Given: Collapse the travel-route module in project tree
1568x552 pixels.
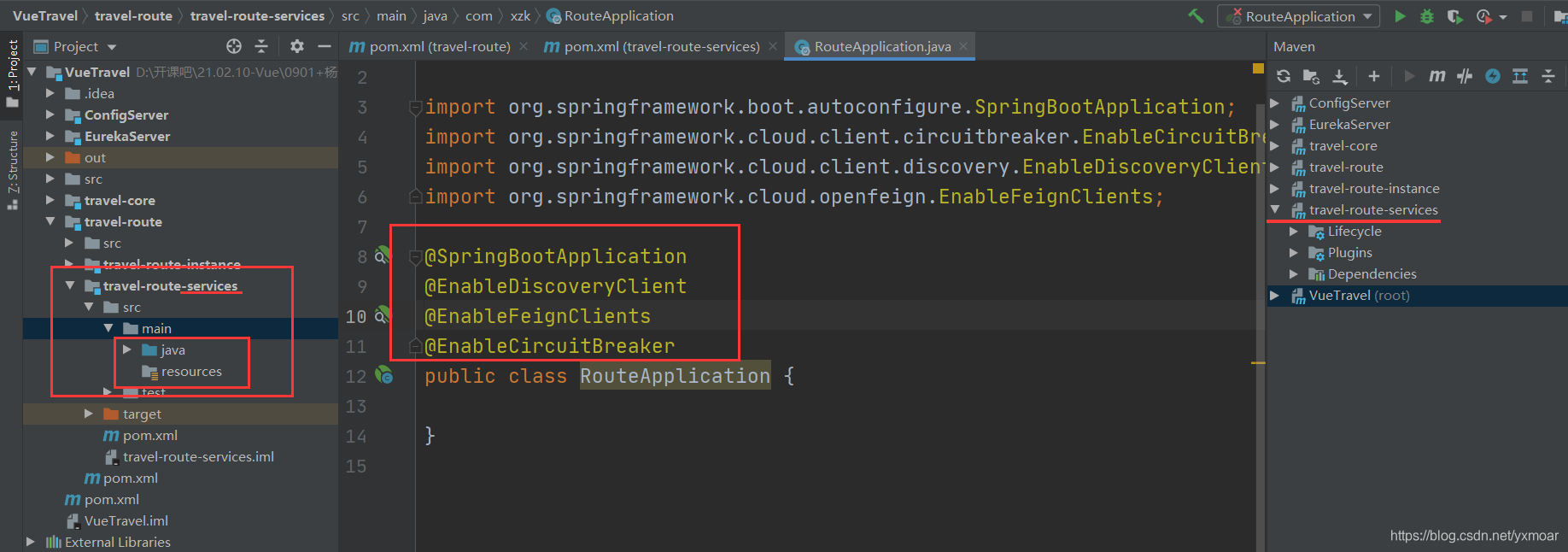Looking at the screenshot, I should [x=50, y=221].
